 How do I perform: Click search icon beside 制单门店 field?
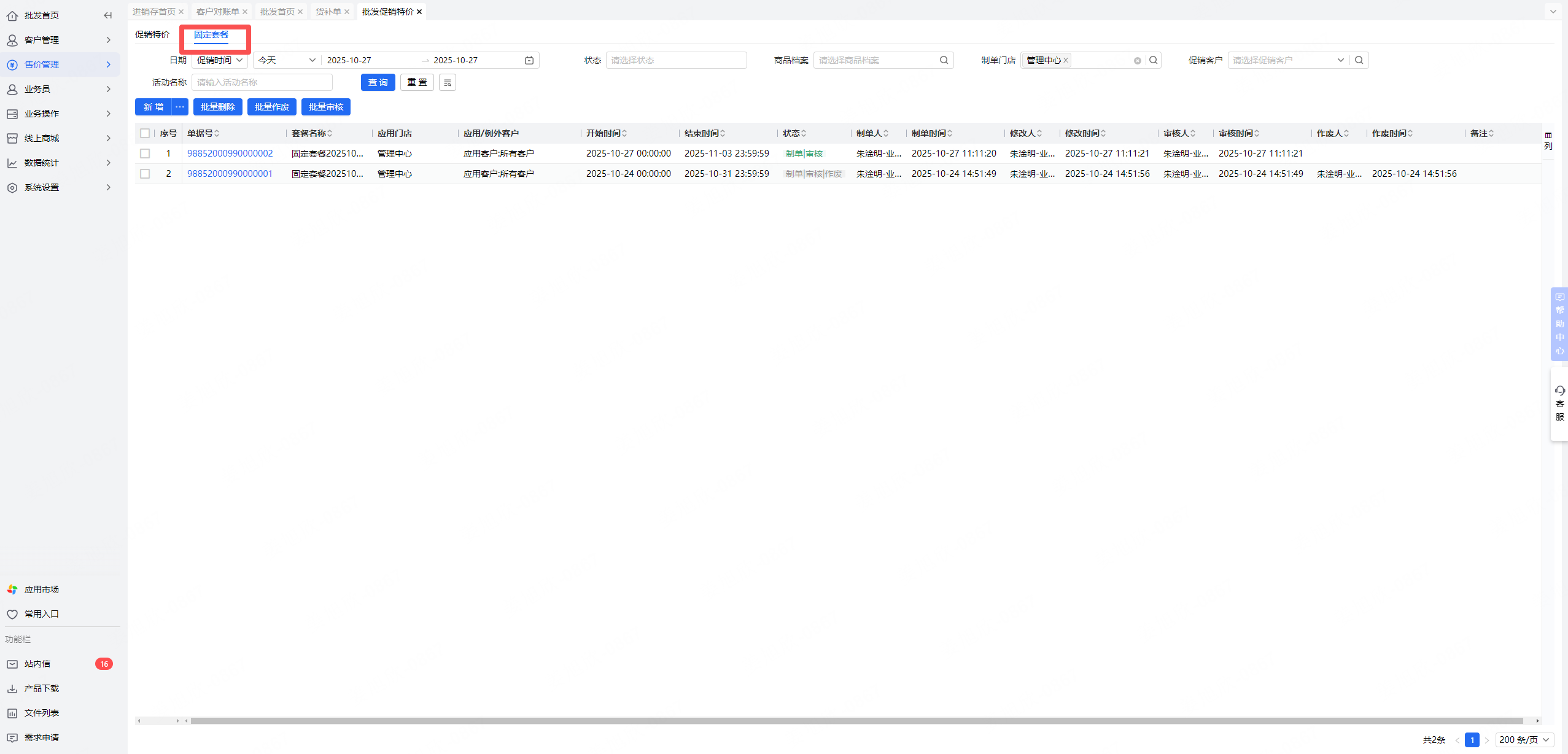pyautogui.click(x=1154, y=60)
